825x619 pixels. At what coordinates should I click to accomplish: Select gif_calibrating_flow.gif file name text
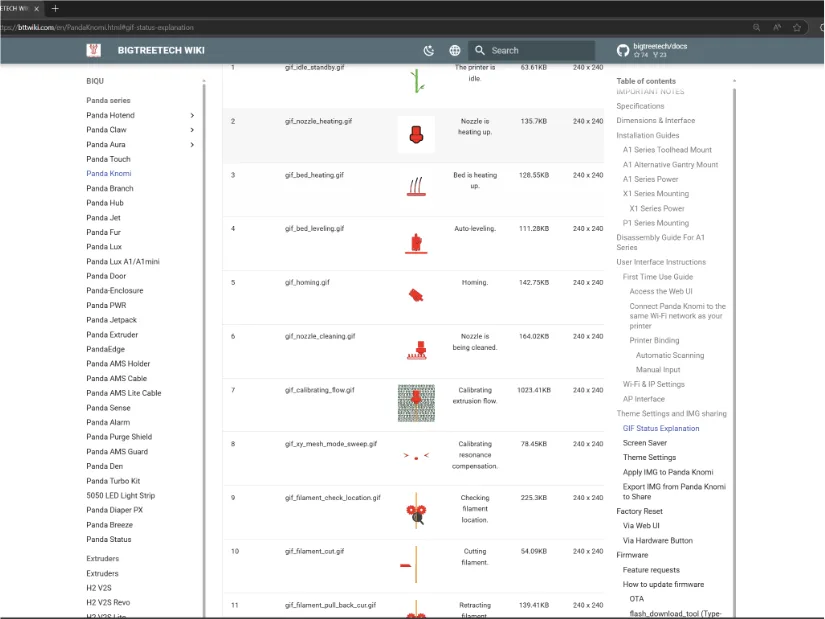319,390
